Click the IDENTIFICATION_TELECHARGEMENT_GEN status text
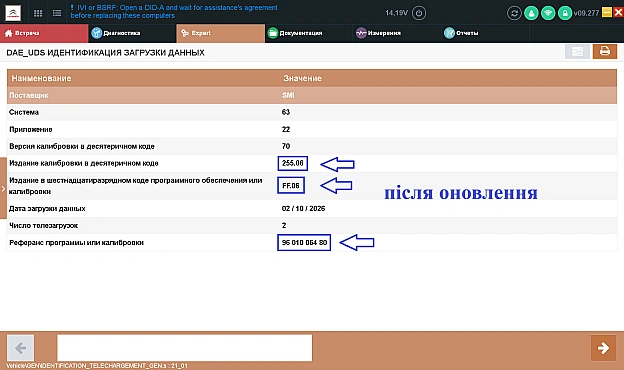Screen dimensions: 624x370 coord(97,366)
